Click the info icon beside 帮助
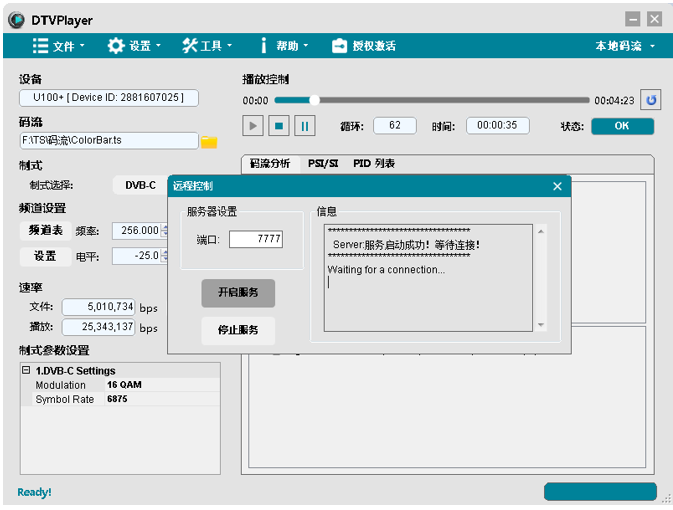The width and height of the screenshot is (673, 510). coord(264,46)
